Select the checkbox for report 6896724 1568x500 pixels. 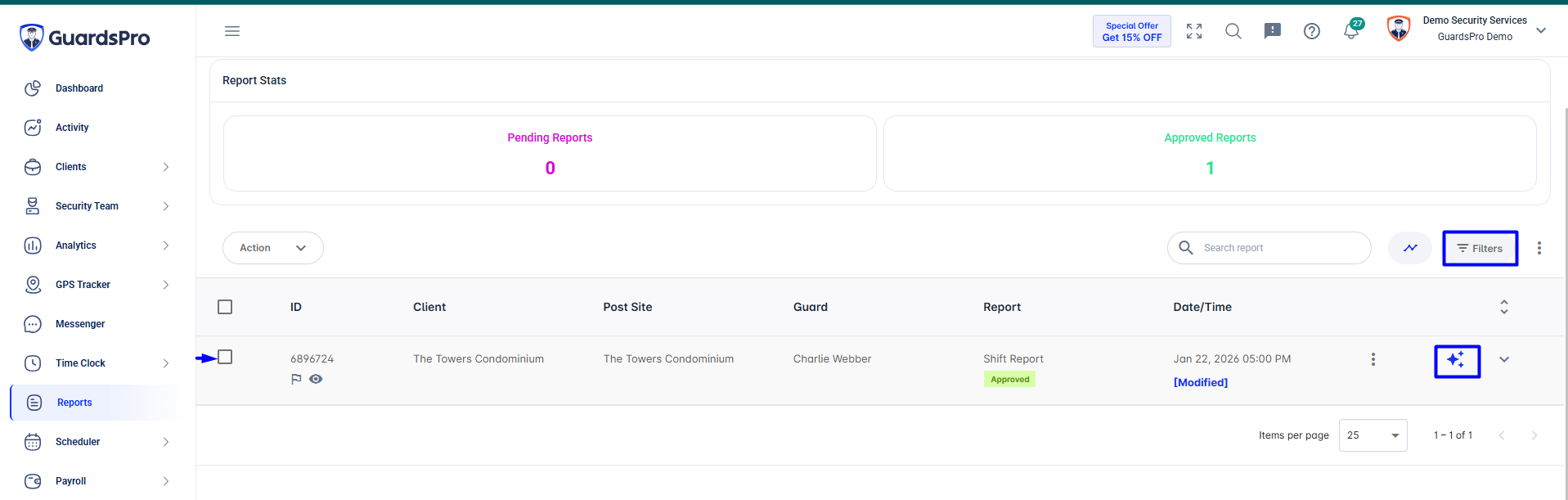[x=225, y=357]
